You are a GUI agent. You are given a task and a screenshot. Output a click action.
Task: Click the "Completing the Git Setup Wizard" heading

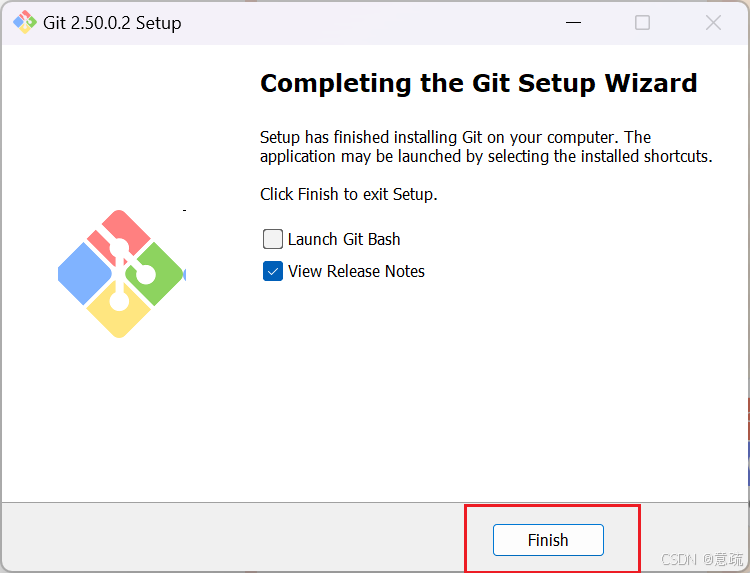tap(478, 82)
